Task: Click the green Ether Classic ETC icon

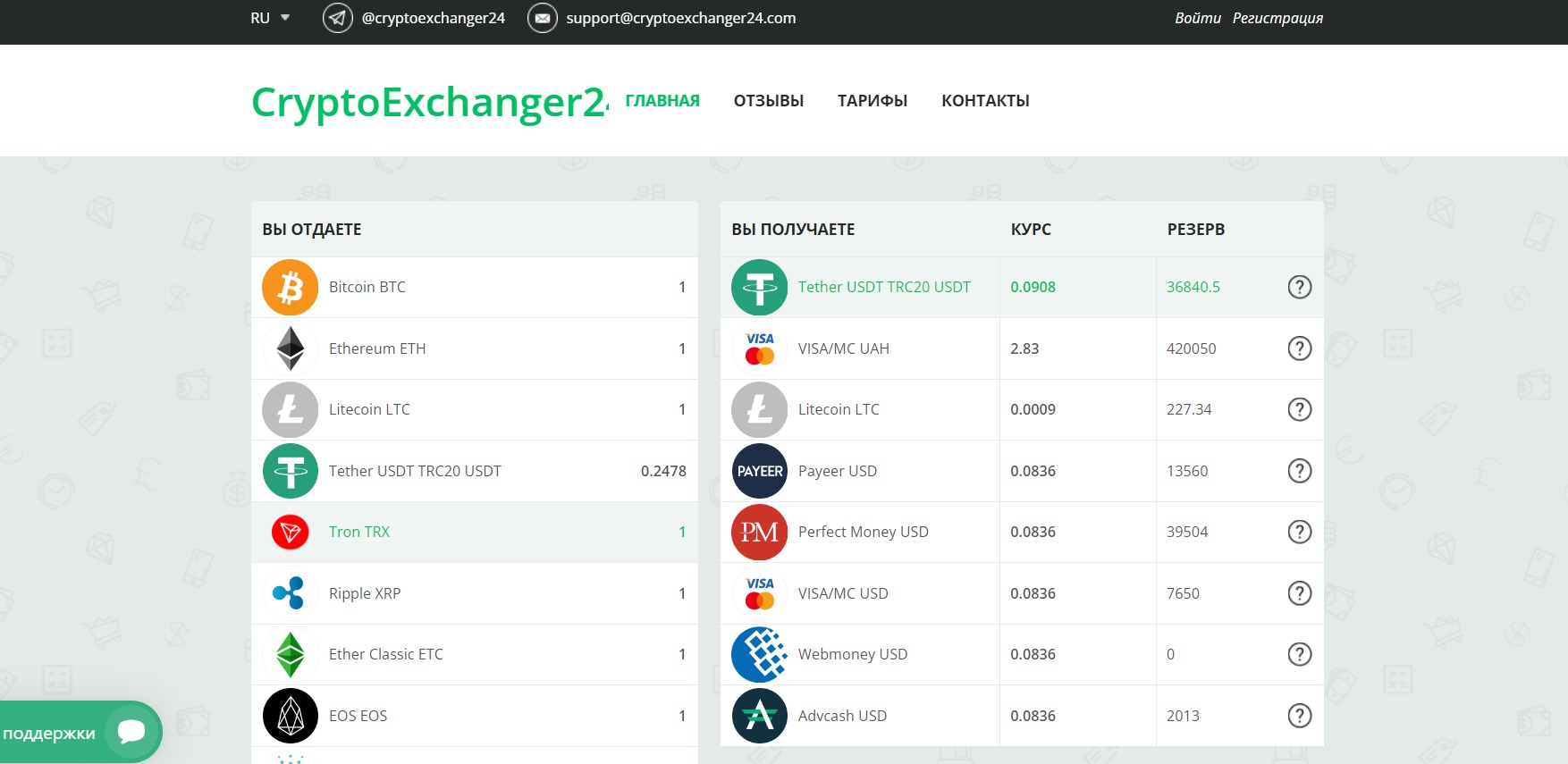Action: pos(291,655)
